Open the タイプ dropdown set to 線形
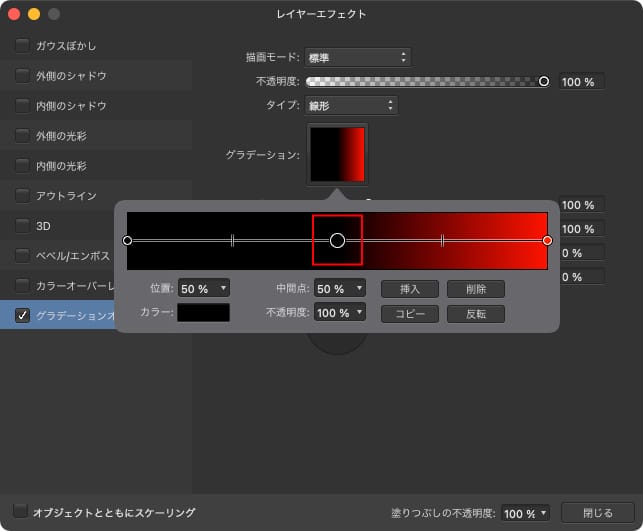This screenshot has width=643, height=531. click(350, 105)
